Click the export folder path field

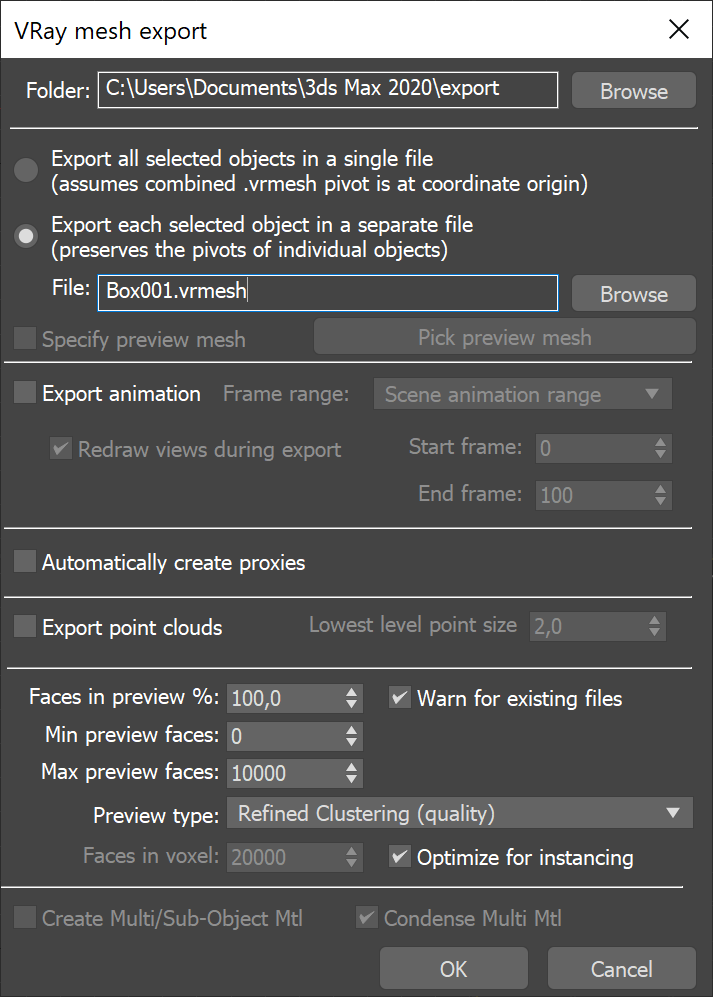[x=328, y=90]
